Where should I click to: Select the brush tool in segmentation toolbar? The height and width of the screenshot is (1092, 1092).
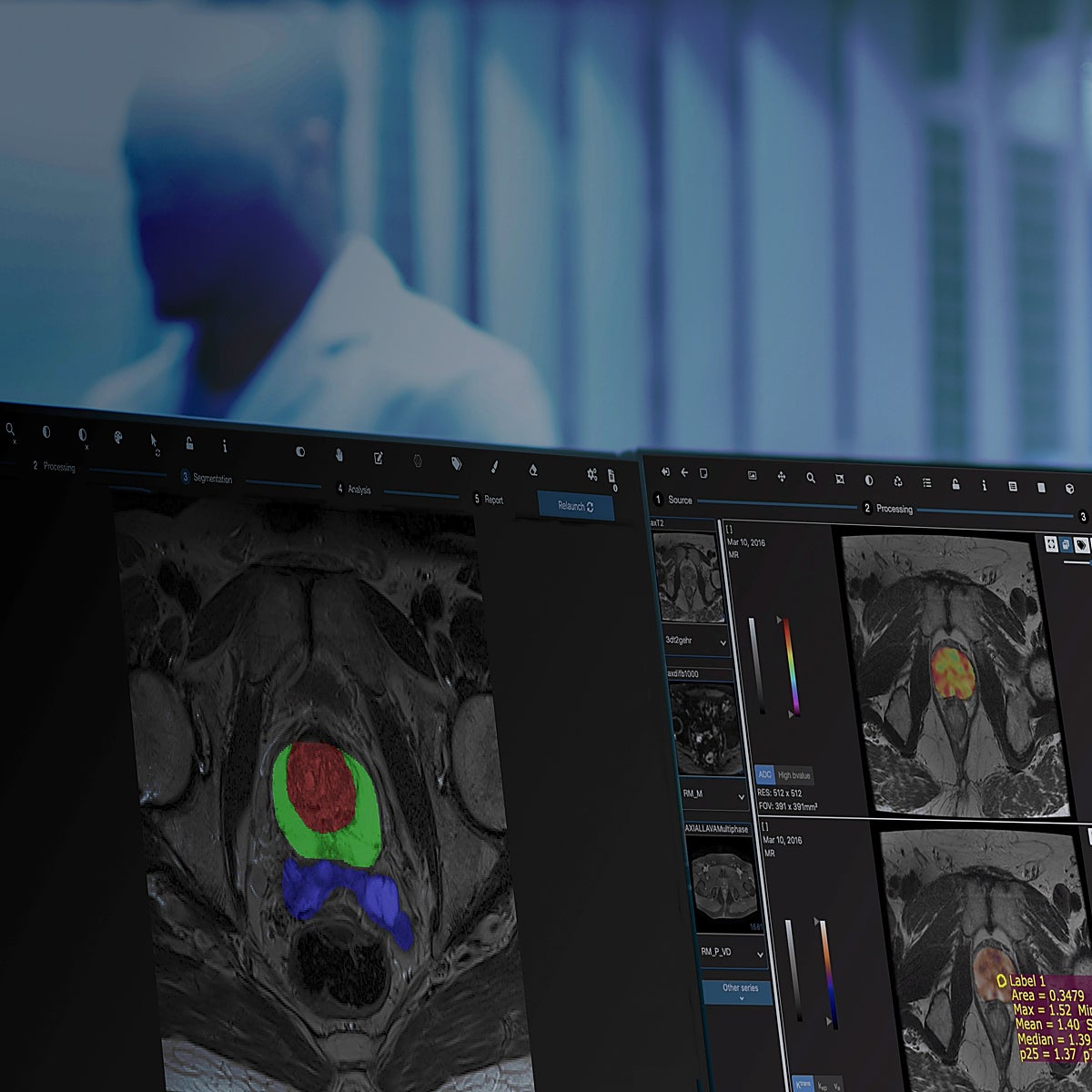click(x=495, y=467)
